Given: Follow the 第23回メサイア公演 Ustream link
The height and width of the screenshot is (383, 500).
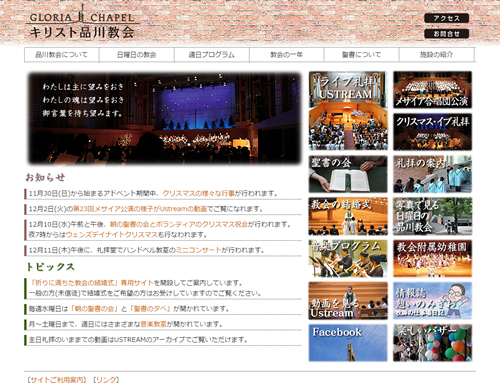Looking at the screenshot, I should click(x=140, y=209).
